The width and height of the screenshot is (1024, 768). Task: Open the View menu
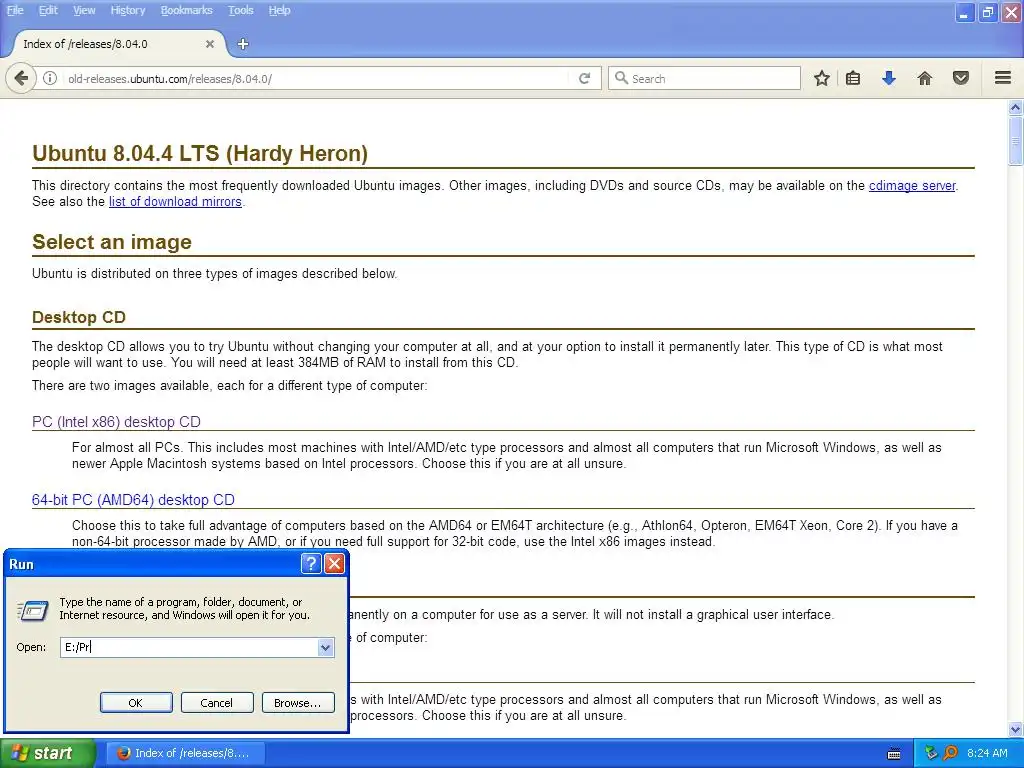pos(84,10)
